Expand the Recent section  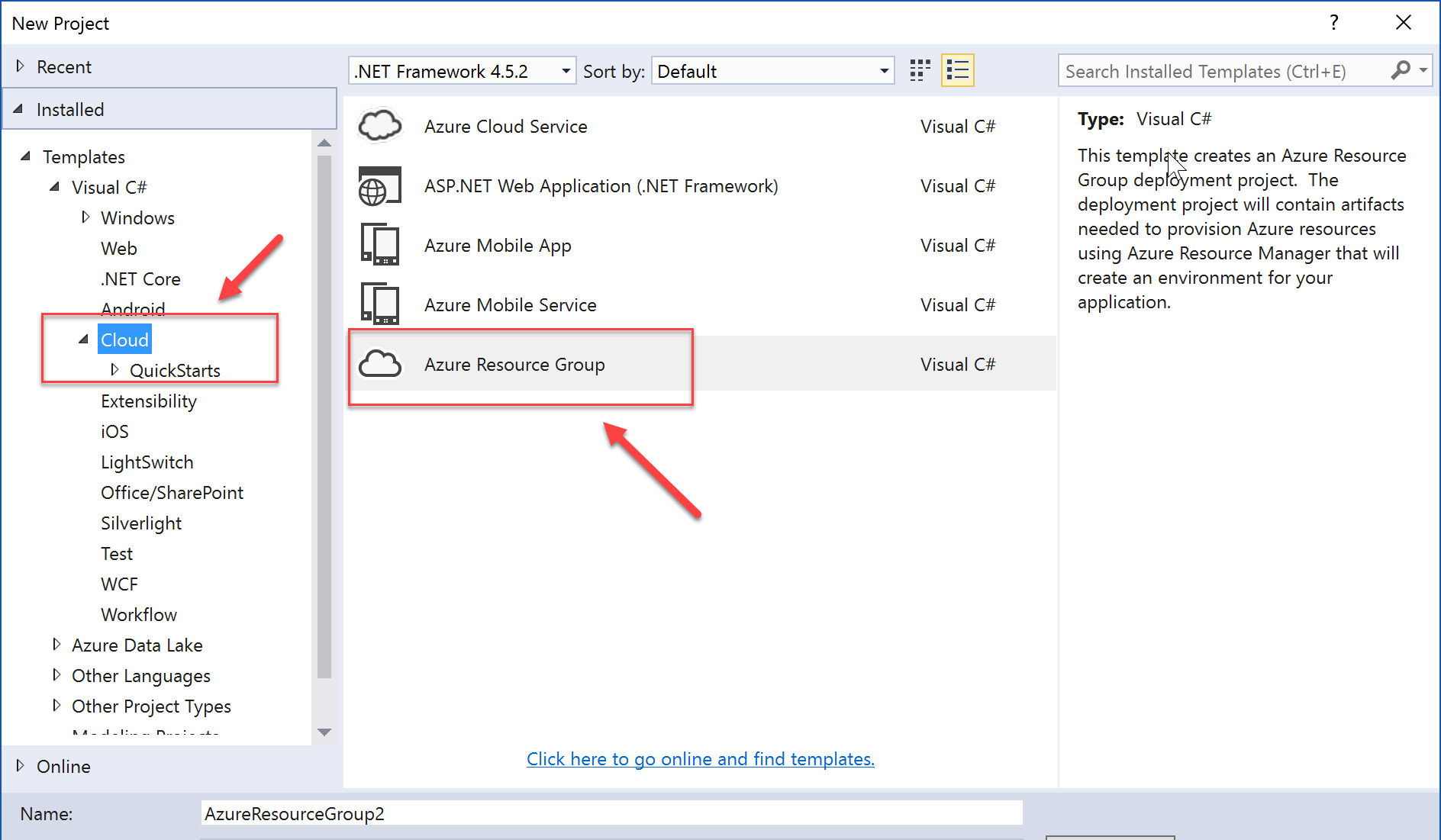pos(21,66)
